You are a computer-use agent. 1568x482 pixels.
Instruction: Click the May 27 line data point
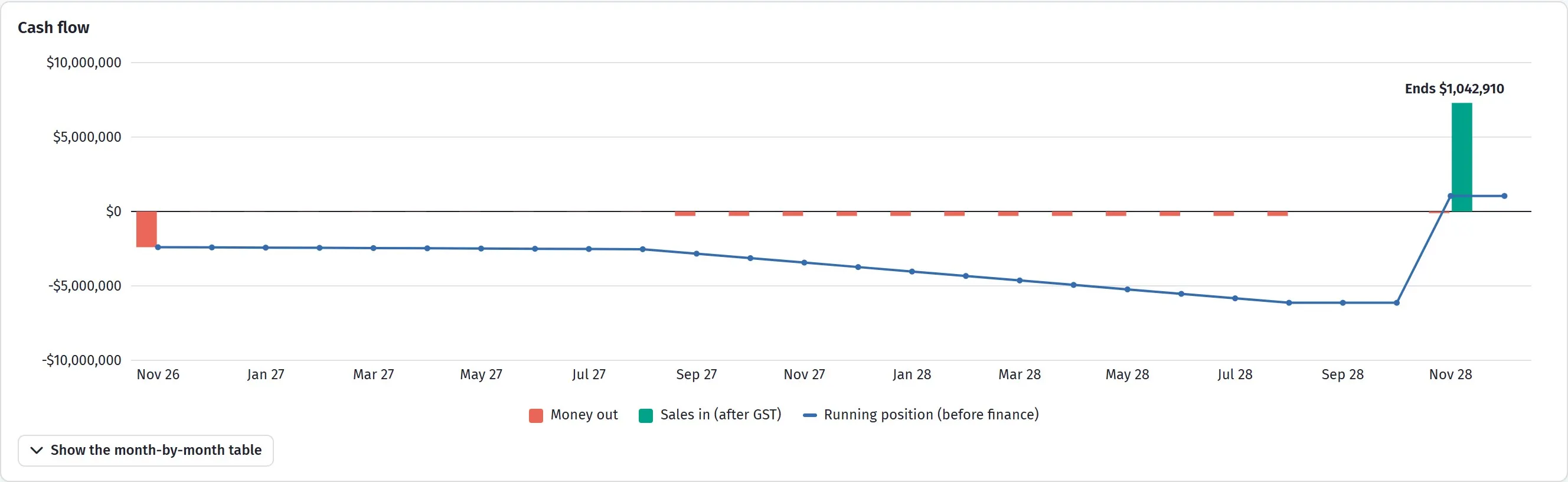click(x=481, y=249)
